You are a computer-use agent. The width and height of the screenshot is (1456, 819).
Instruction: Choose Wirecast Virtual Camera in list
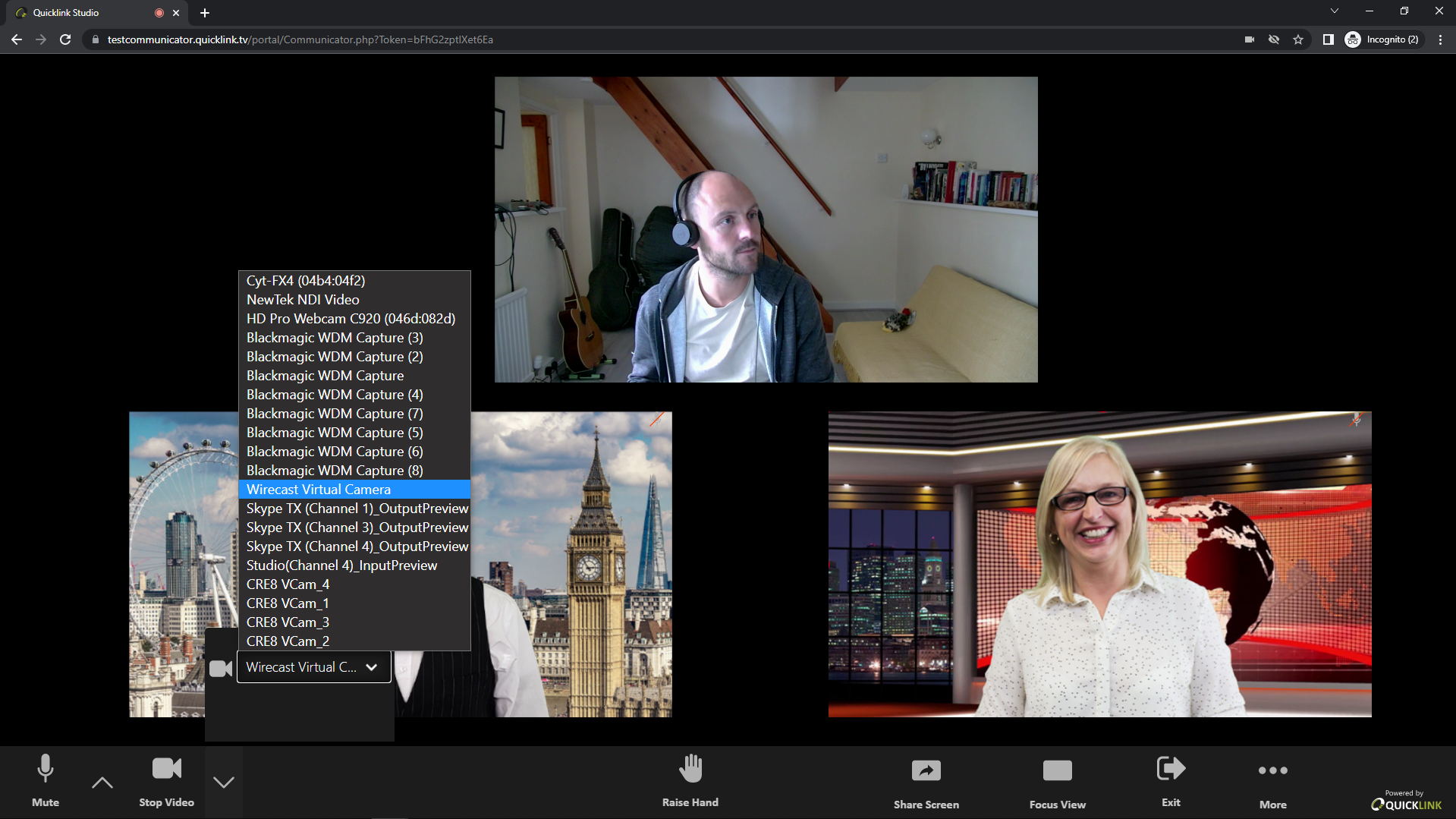[355, 490]
